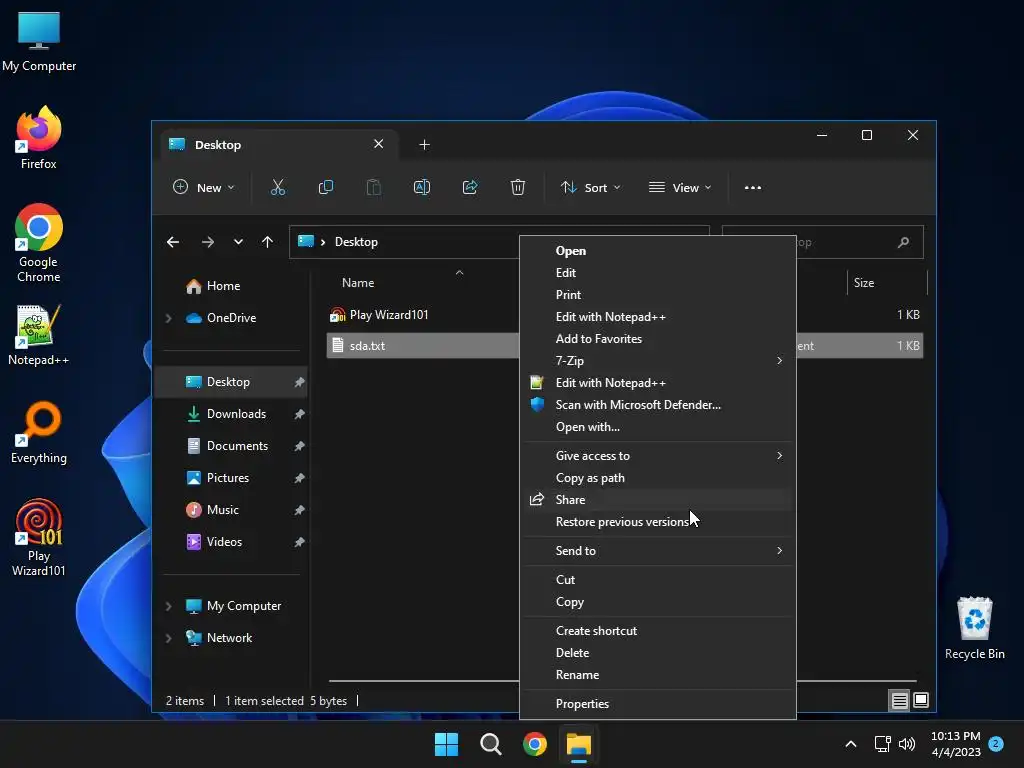Expand the 7-Zip submenu

click(x=658, y=360)
